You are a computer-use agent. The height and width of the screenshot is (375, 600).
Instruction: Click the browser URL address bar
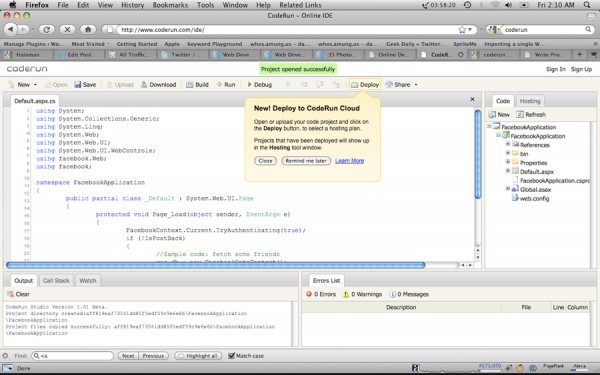coord(289,29)
